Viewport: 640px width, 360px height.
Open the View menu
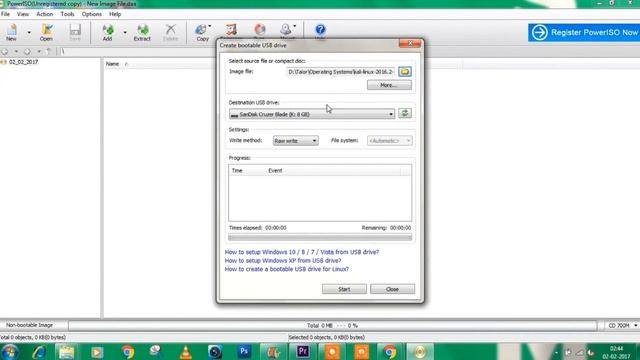tap(23, 14)
